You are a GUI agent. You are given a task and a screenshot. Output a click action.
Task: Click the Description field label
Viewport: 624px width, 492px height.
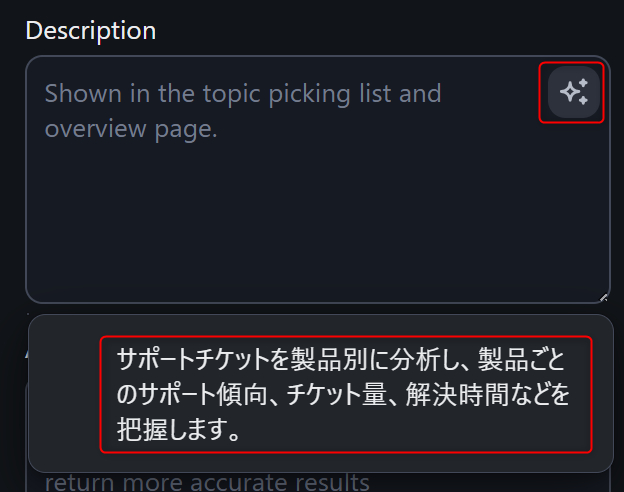tap(91, 30)
